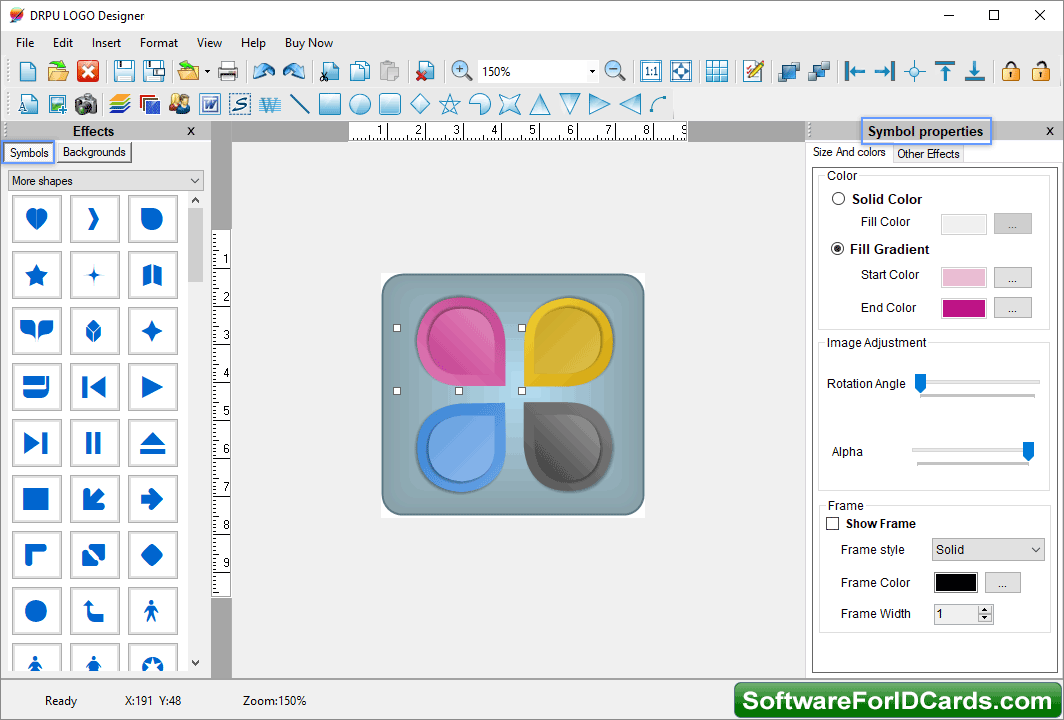Screen dimensions: 1064x720
Task: Open the File menu
Action: [x=25, y=43]
